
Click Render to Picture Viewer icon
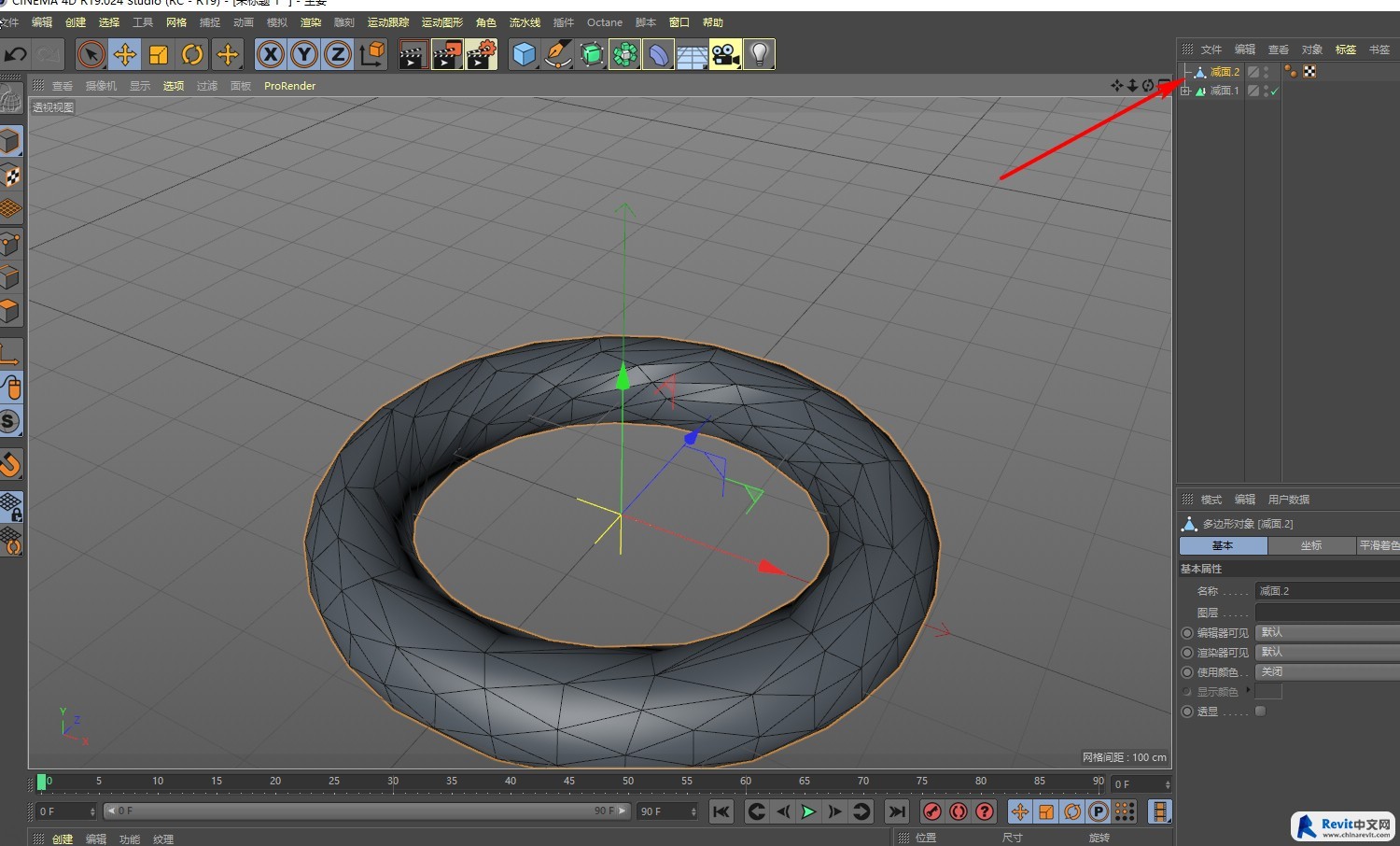[447, 55]
